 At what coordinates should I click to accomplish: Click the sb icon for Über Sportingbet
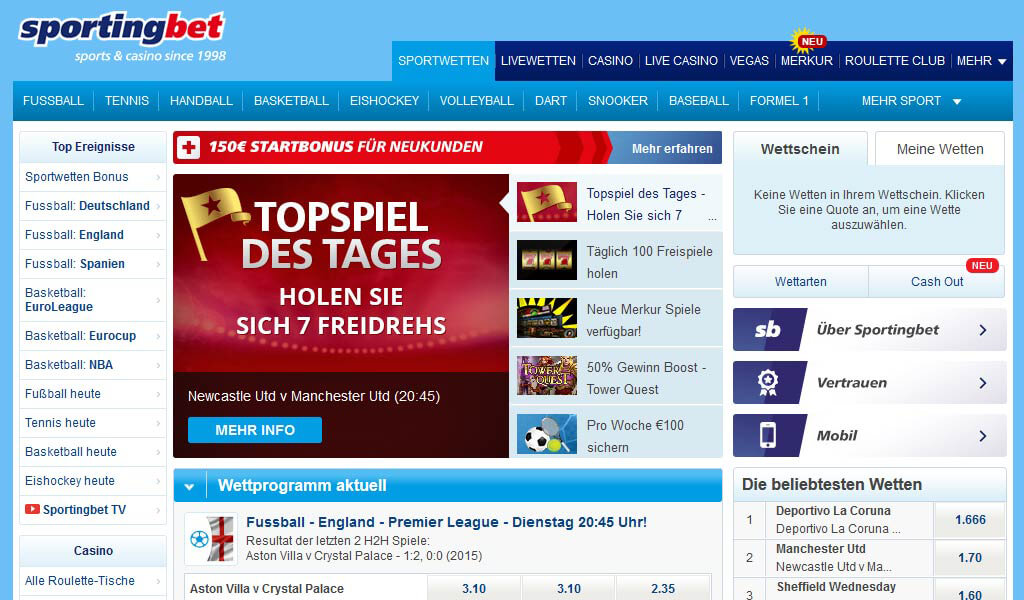coord(768,330)
